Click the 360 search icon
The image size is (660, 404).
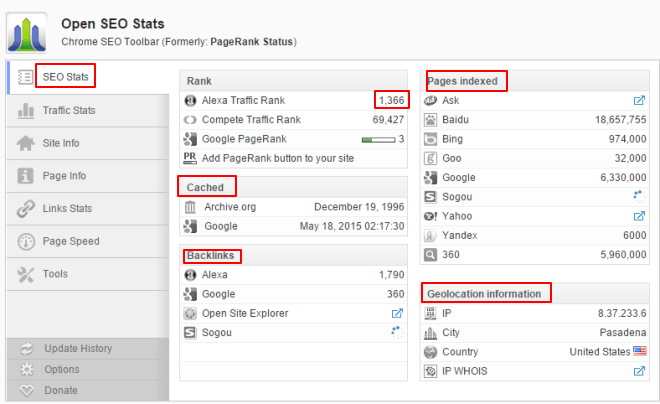430,255
